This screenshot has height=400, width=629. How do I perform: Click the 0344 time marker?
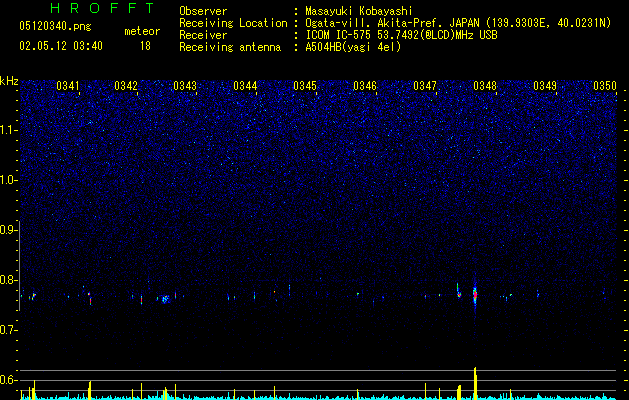click(x=245, y=86)
